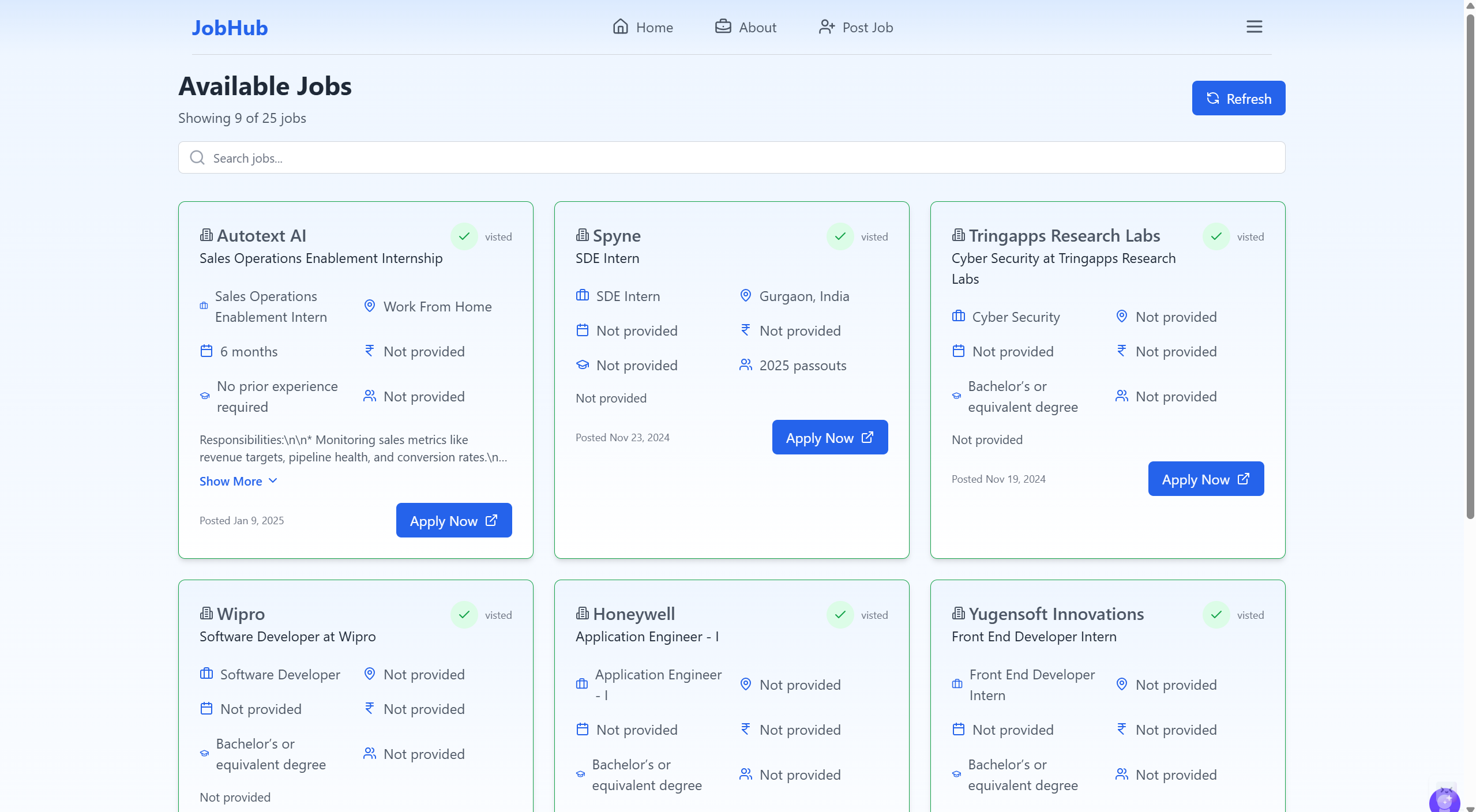This screenshot has width=1476, height=812.
Task: Go to the Home nav item
Action: click(x=643, y=27)
